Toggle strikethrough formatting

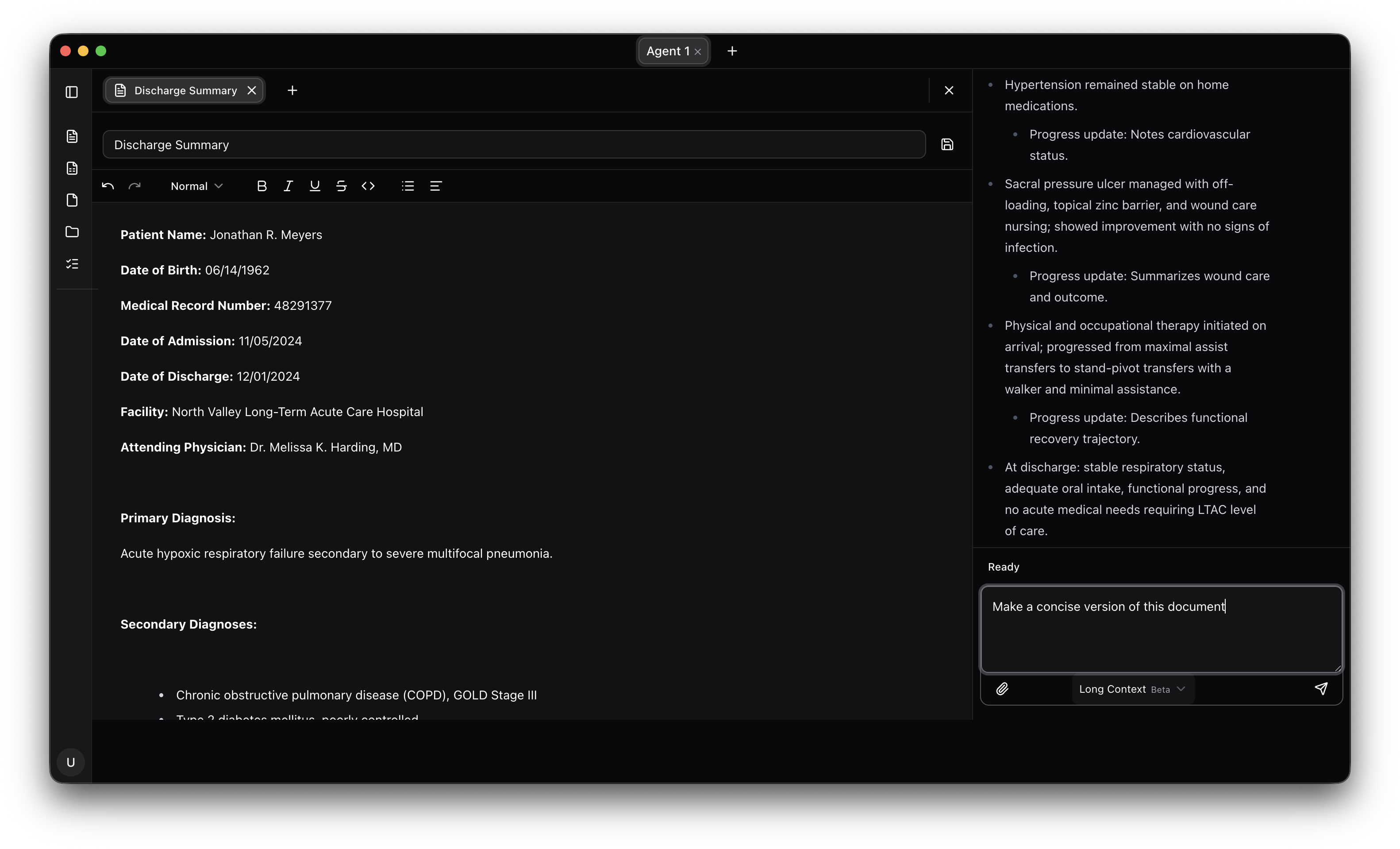point(341,186)
